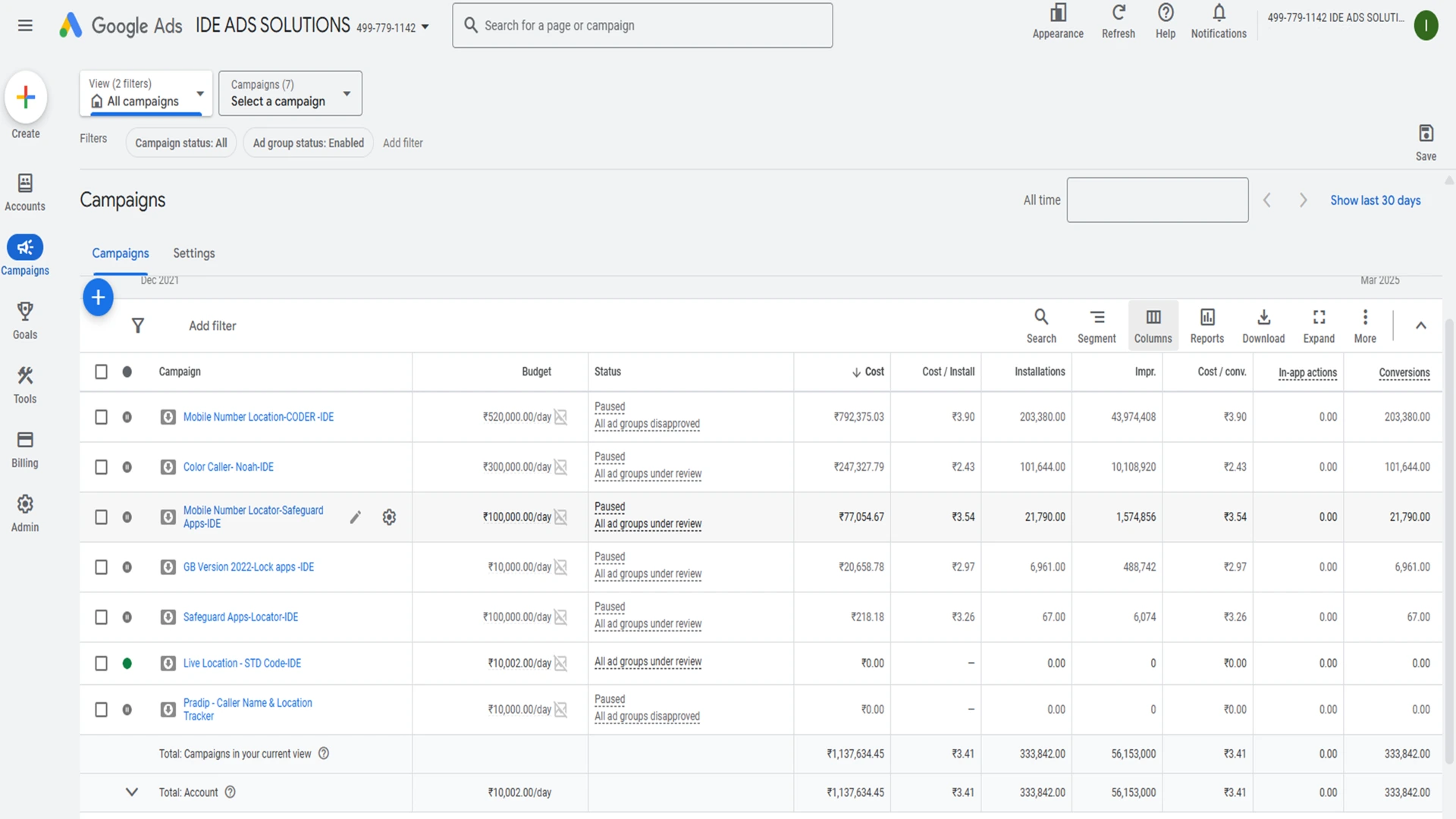Open the More options menu

pyautogui.click(x=1365, y=325)
